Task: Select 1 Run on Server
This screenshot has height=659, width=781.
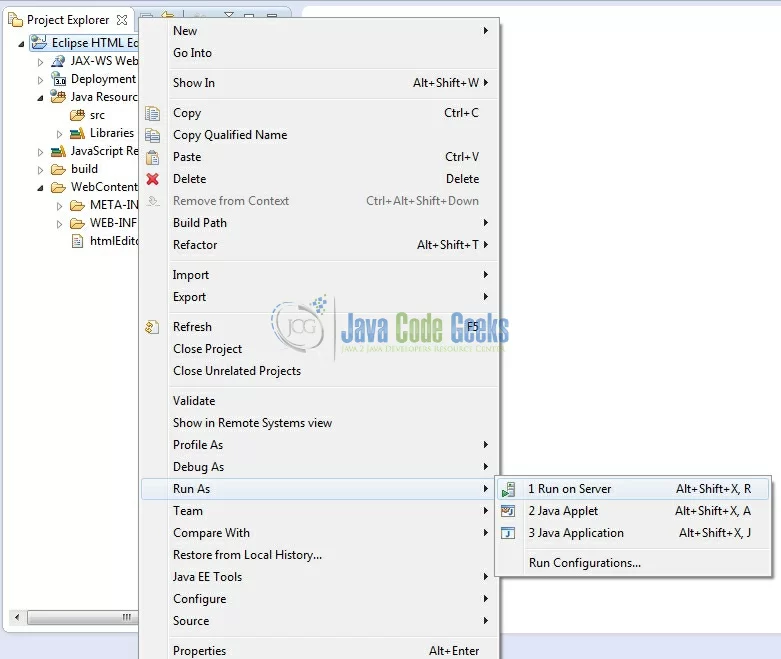Action: [634, 489]
